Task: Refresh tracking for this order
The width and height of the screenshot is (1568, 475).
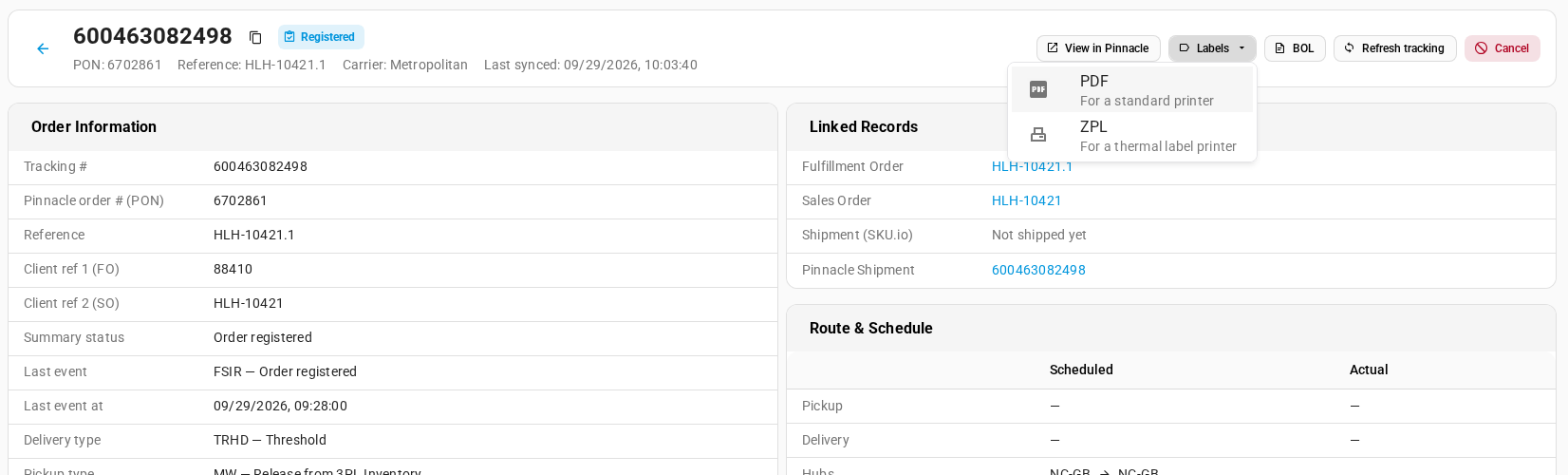Action: point(1394,48)
